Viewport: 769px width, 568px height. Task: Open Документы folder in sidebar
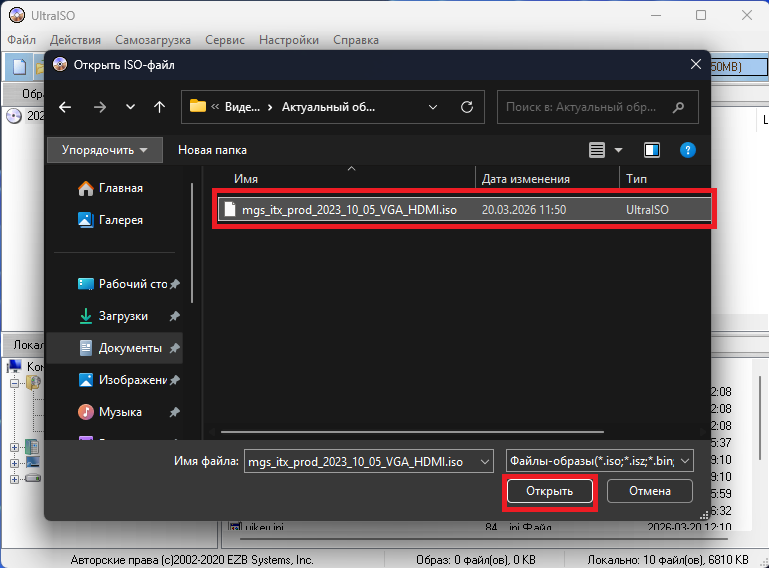click(x=121, y=348)
